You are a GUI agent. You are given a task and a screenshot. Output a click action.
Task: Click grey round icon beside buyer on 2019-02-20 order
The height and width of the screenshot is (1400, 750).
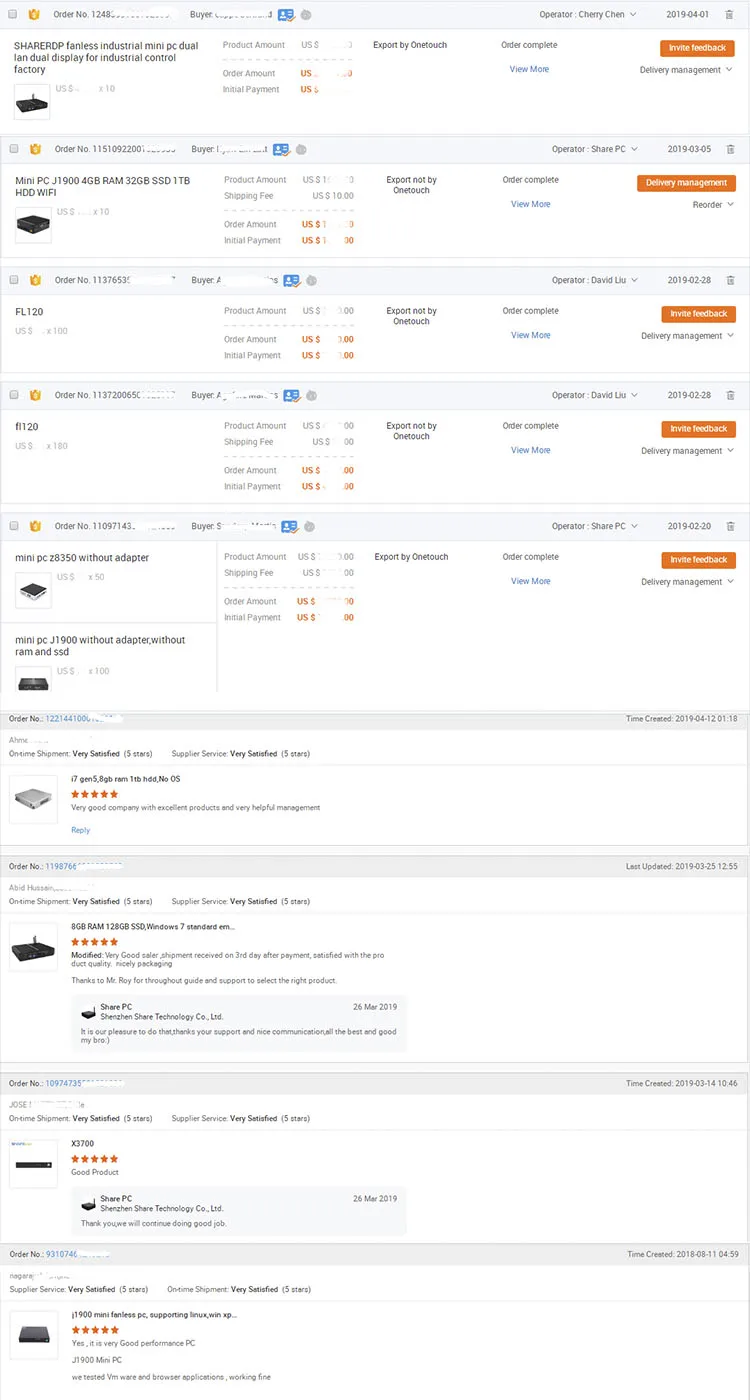309,526
